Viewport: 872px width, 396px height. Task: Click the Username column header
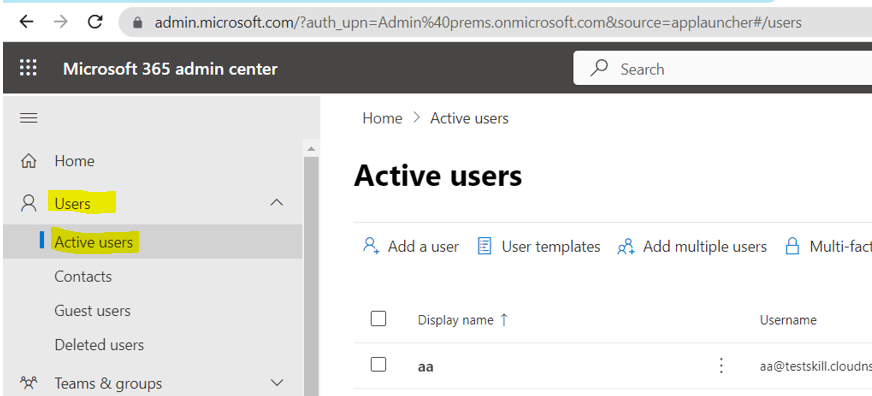pyautogui.click(x=788, y=320)
